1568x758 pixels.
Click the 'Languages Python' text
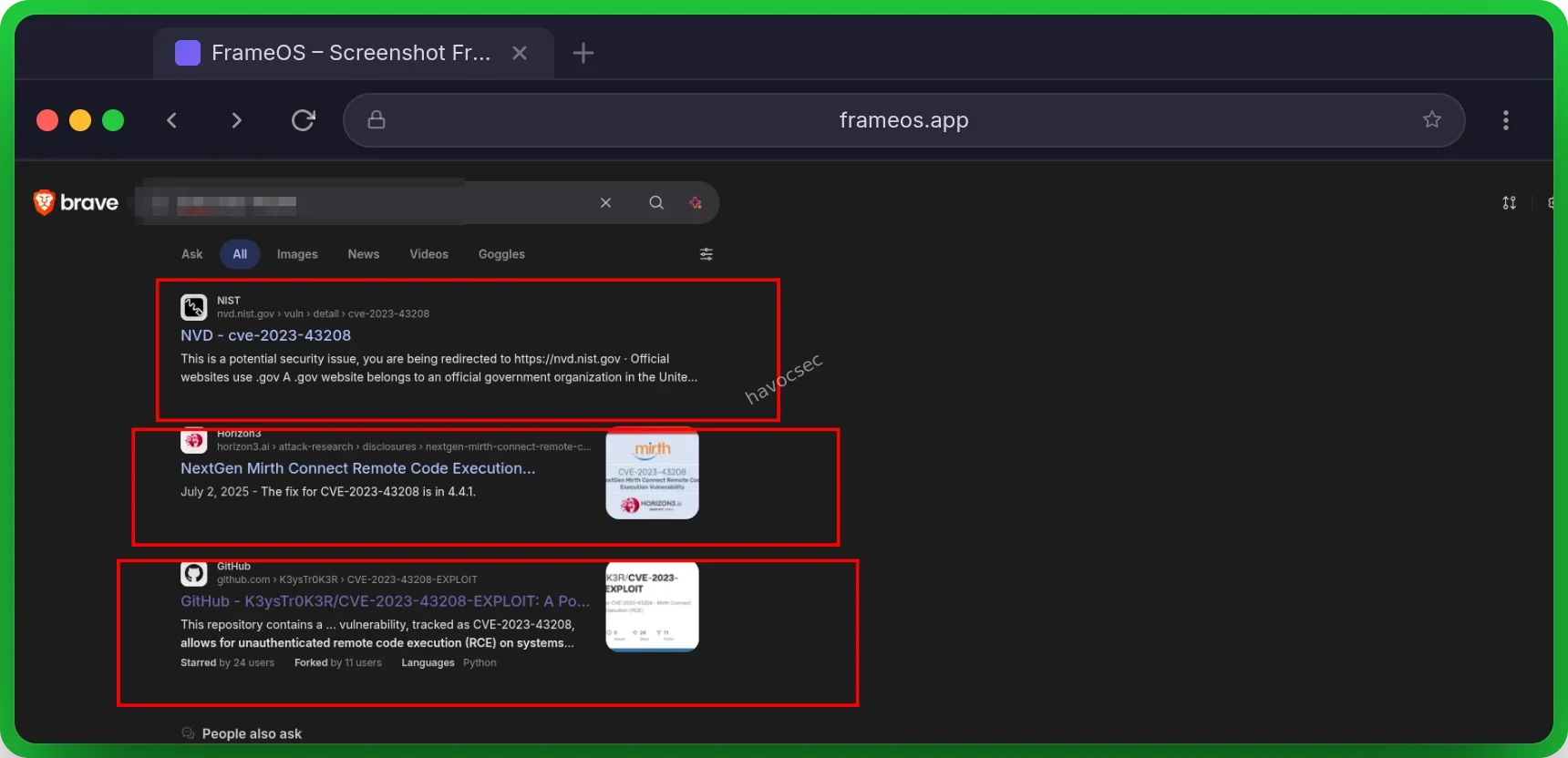click(449, 662)
